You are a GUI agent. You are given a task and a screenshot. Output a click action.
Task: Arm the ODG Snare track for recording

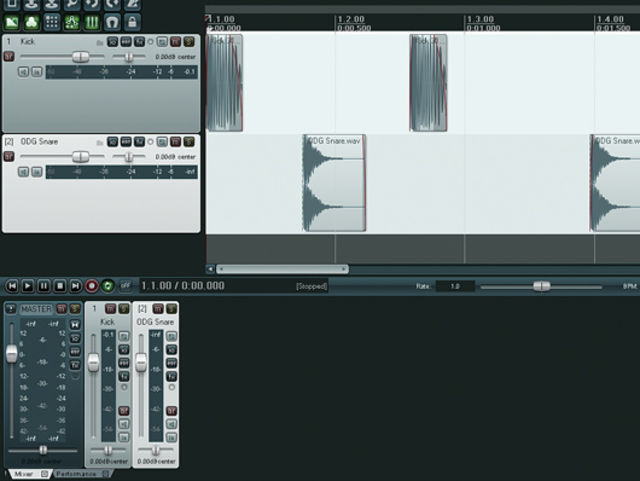[9, 156]
